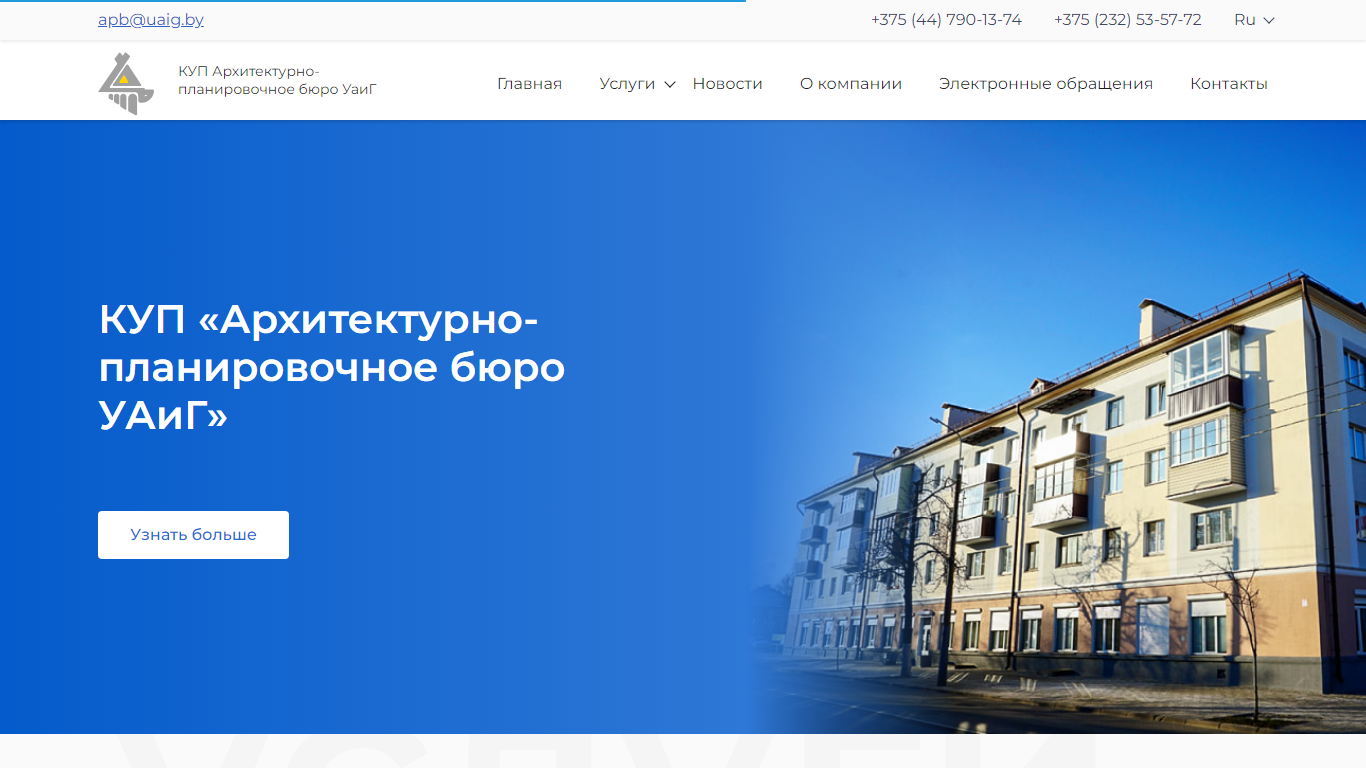The image size is (1366, 768).
Task: Open the apb@uaig.by email link
Action: coord(151,20)
